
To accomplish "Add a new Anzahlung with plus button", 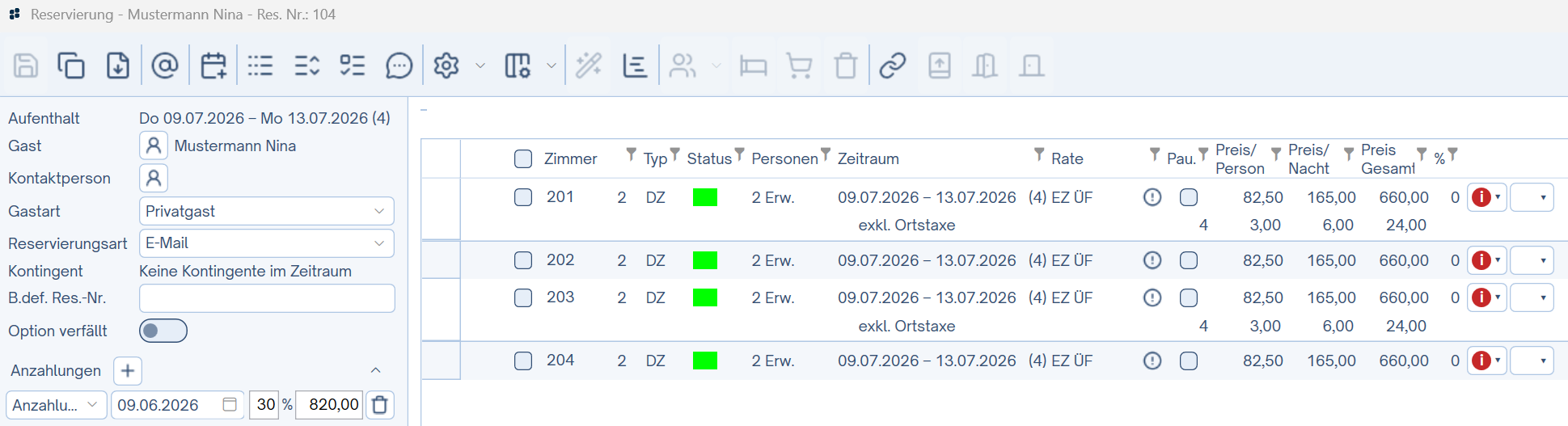I will 128,371.
